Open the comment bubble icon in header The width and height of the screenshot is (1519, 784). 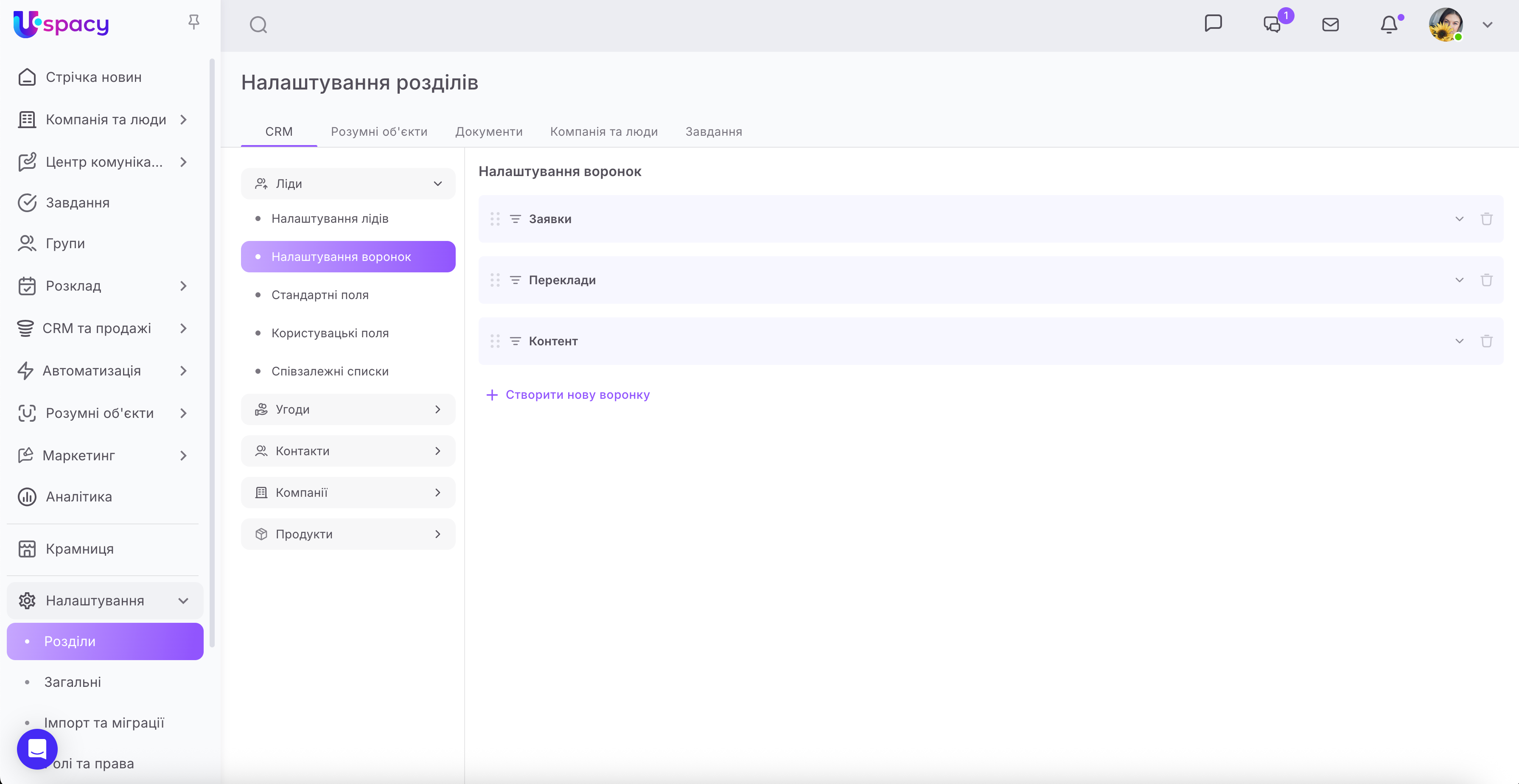(x=1213, y=24)
